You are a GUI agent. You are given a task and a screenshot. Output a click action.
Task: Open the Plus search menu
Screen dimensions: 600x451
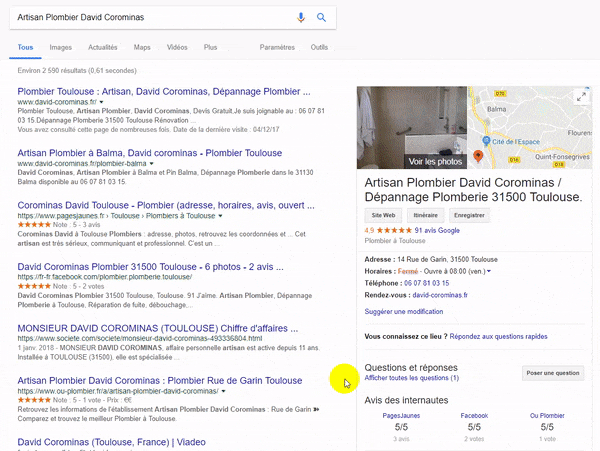click(210, 47)
